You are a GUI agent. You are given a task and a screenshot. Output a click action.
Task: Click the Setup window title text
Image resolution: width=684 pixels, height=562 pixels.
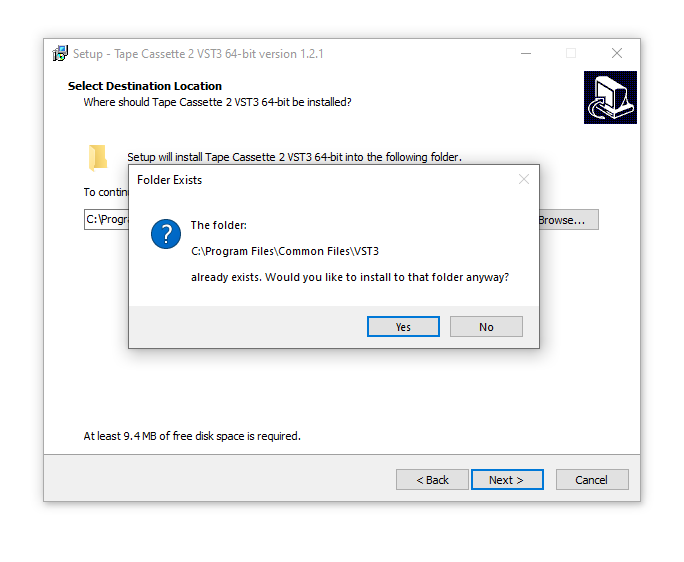pos(198,54)
